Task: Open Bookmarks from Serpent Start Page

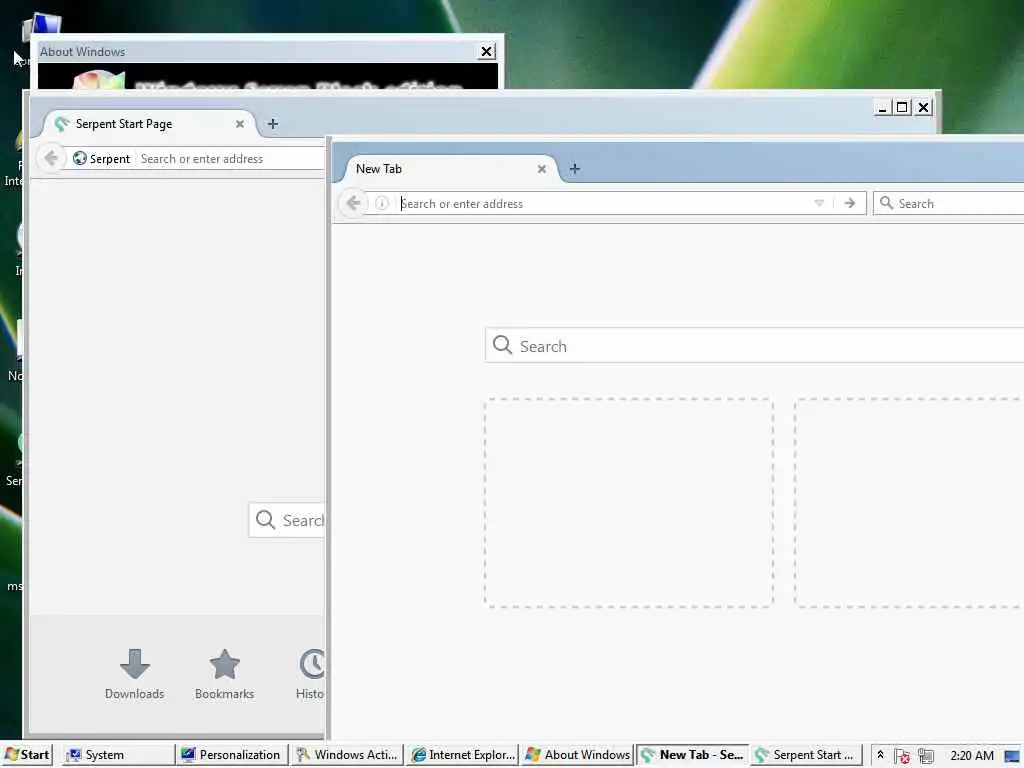Action: click(224, 675)
